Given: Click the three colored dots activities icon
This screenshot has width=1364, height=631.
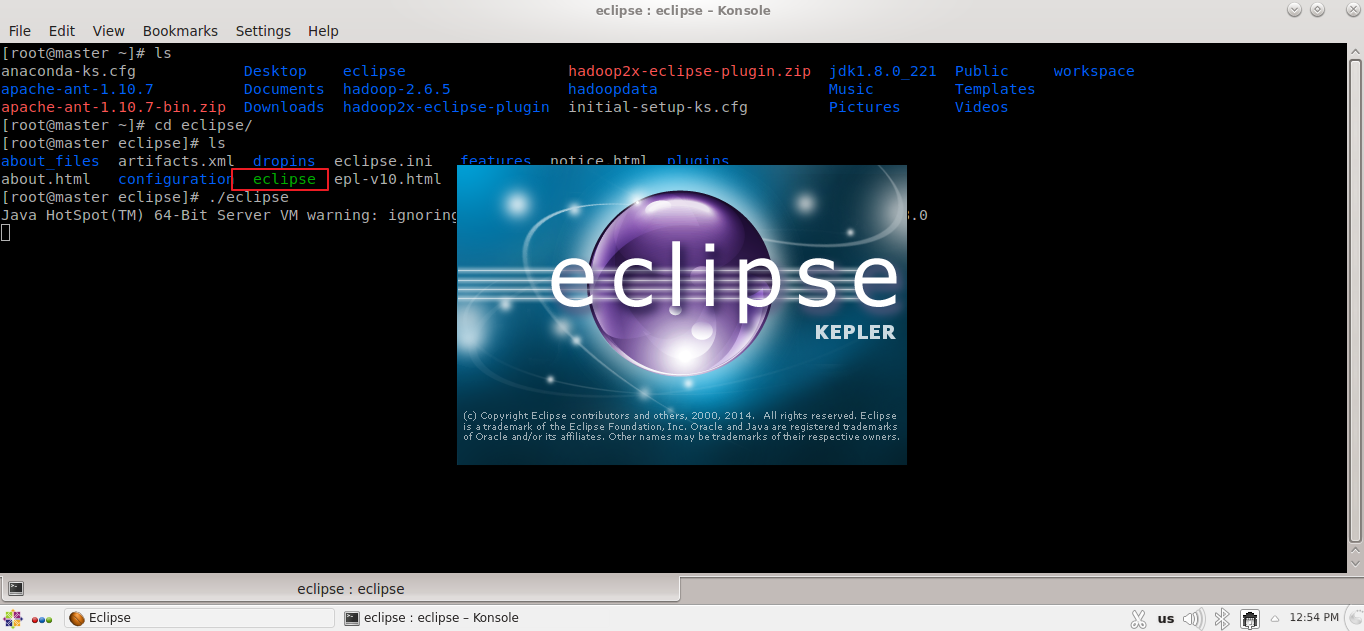Looking at the screenshot, I should point(42,618).
